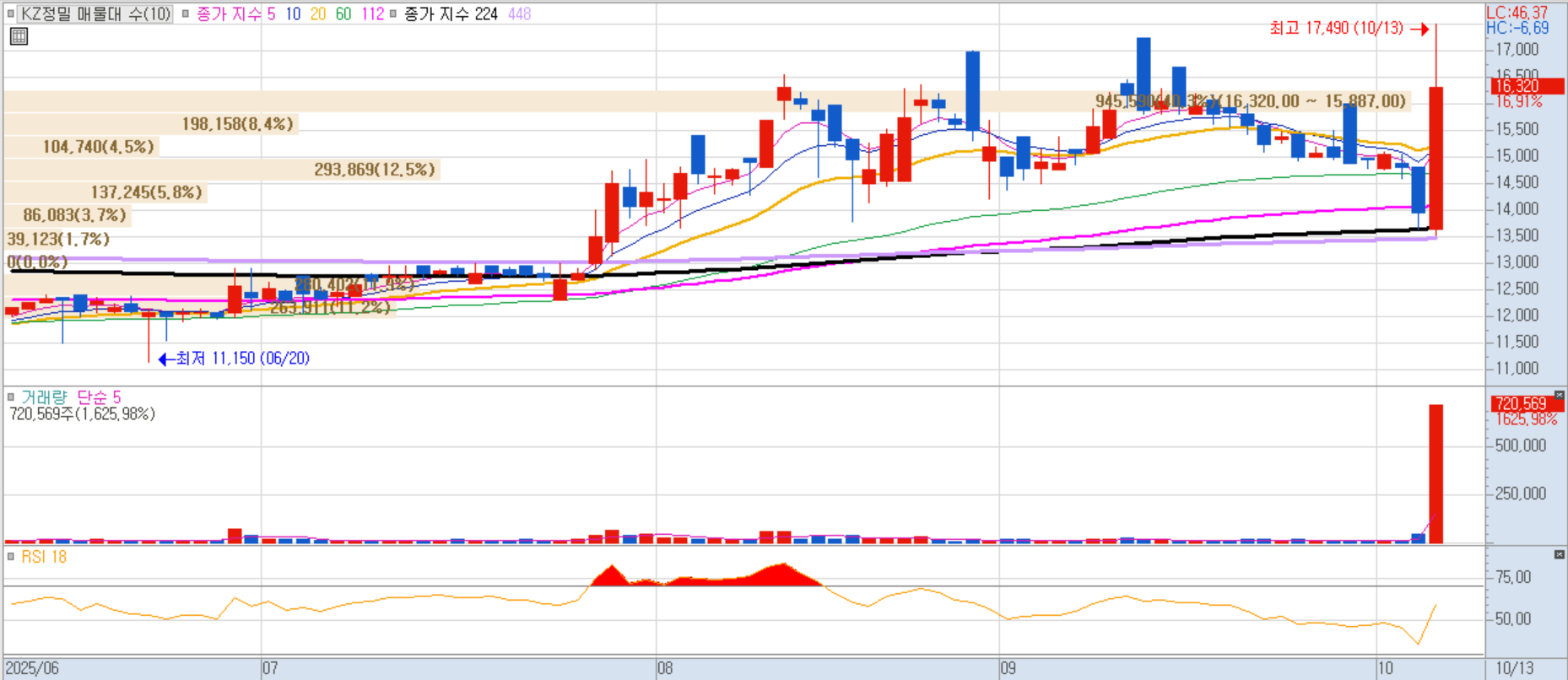
Task: Select the blue 10-period average value
Action: [293, 13]
